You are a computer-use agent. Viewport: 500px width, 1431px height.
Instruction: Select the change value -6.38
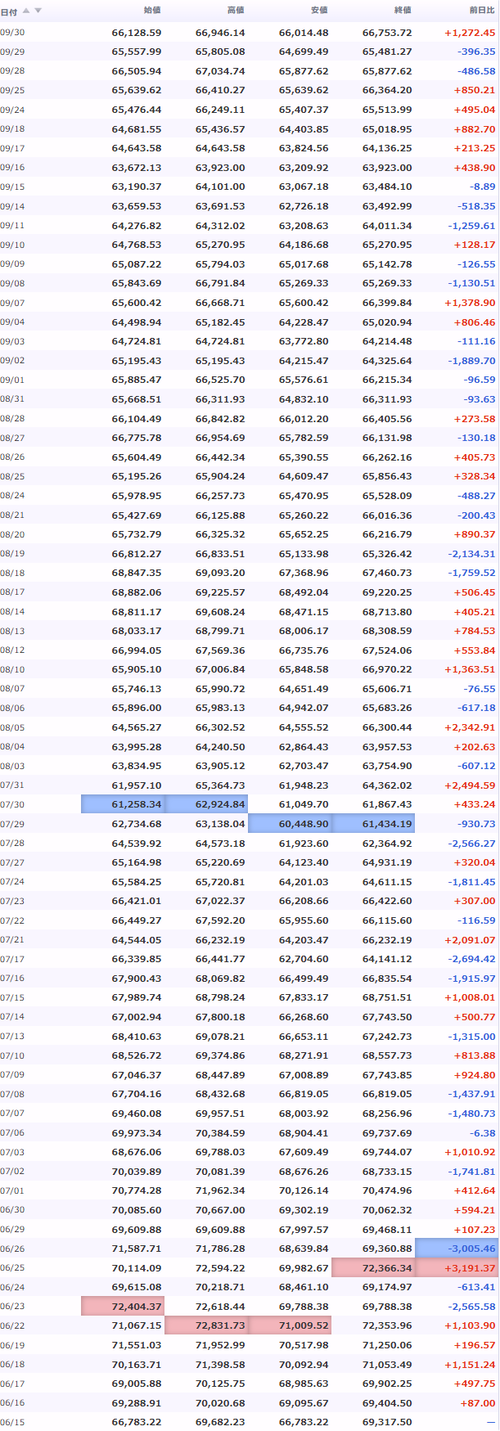coord(482,1132)
